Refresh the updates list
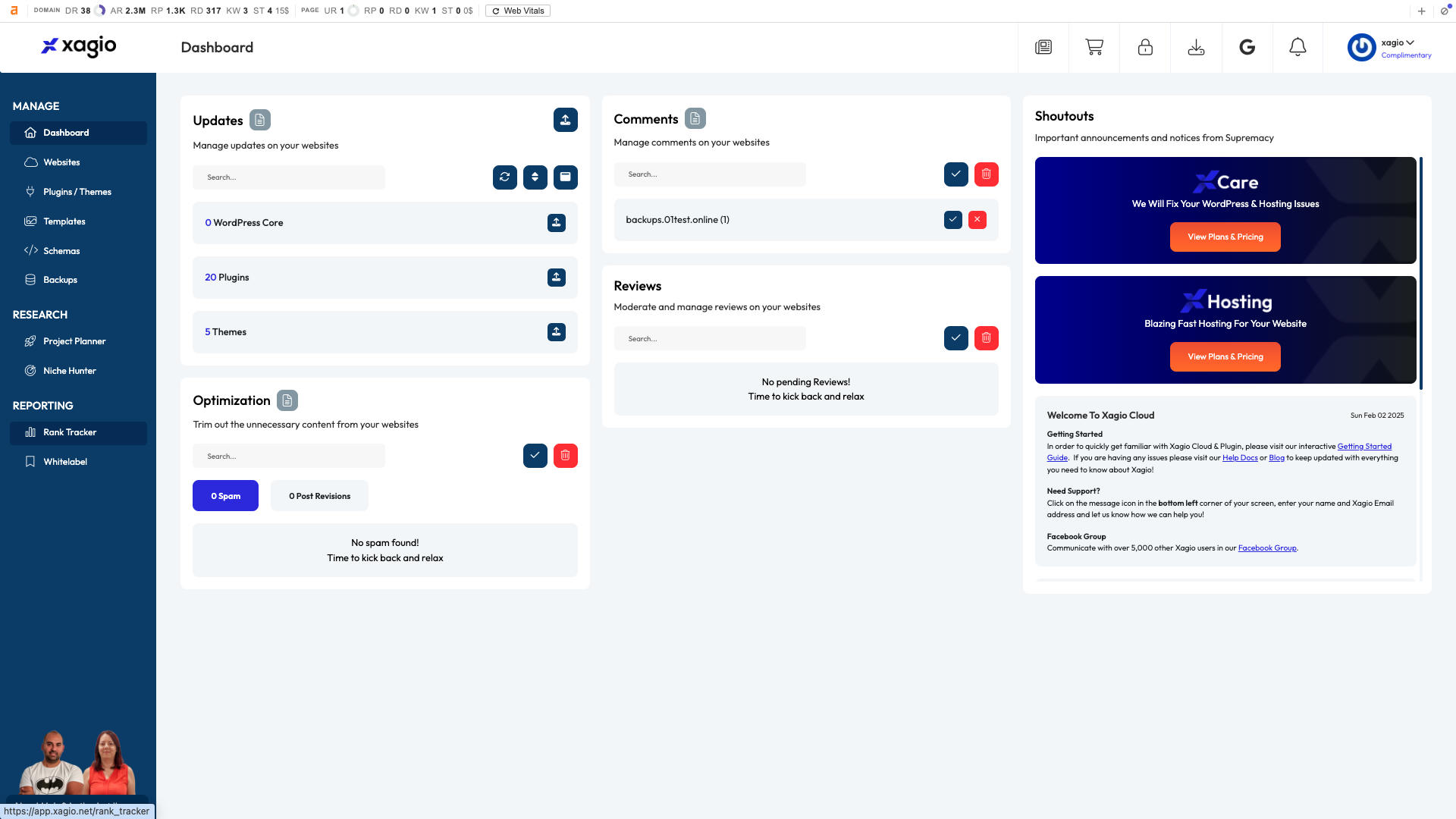 tap(504, 177)
